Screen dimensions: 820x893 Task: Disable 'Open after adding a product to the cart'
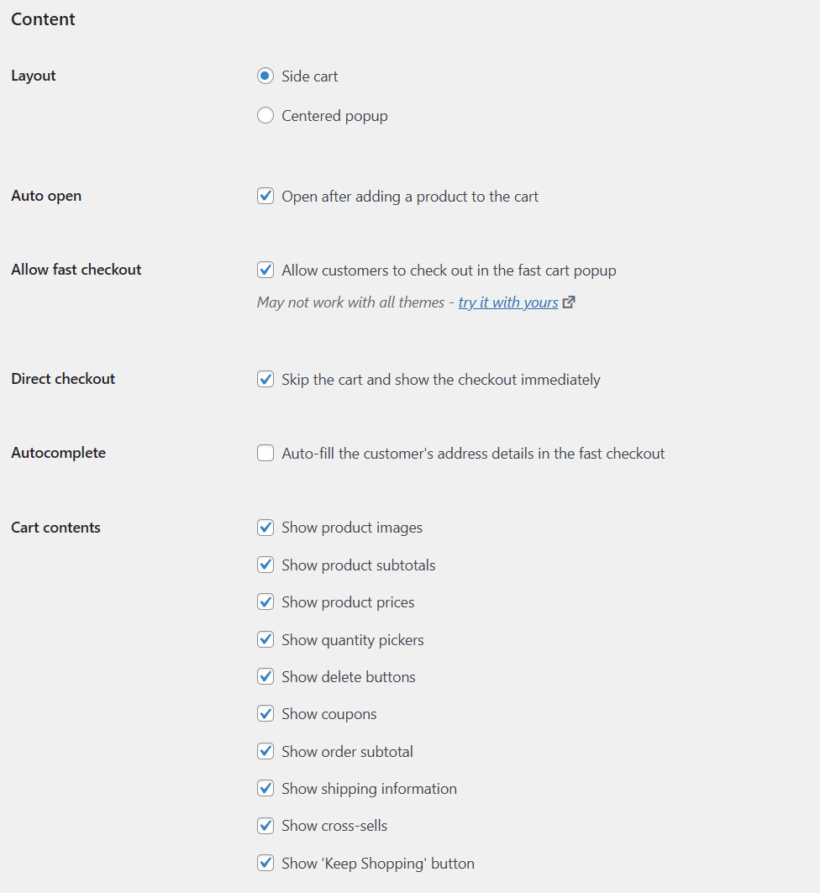(265, 196)
